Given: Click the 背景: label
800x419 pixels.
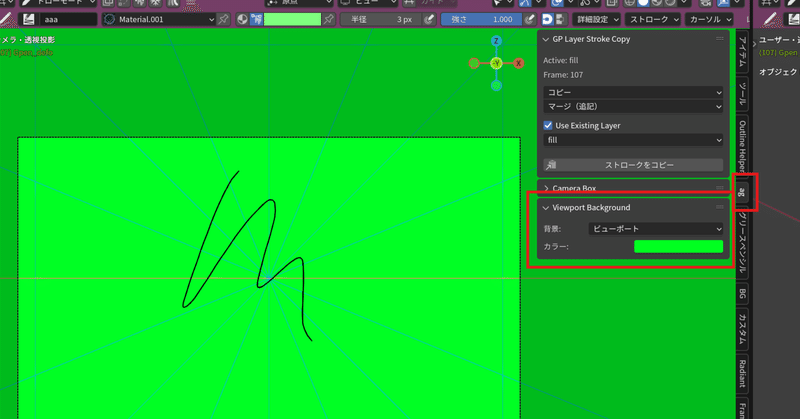Looking at the screenshot, I should (x=552, y=229).
